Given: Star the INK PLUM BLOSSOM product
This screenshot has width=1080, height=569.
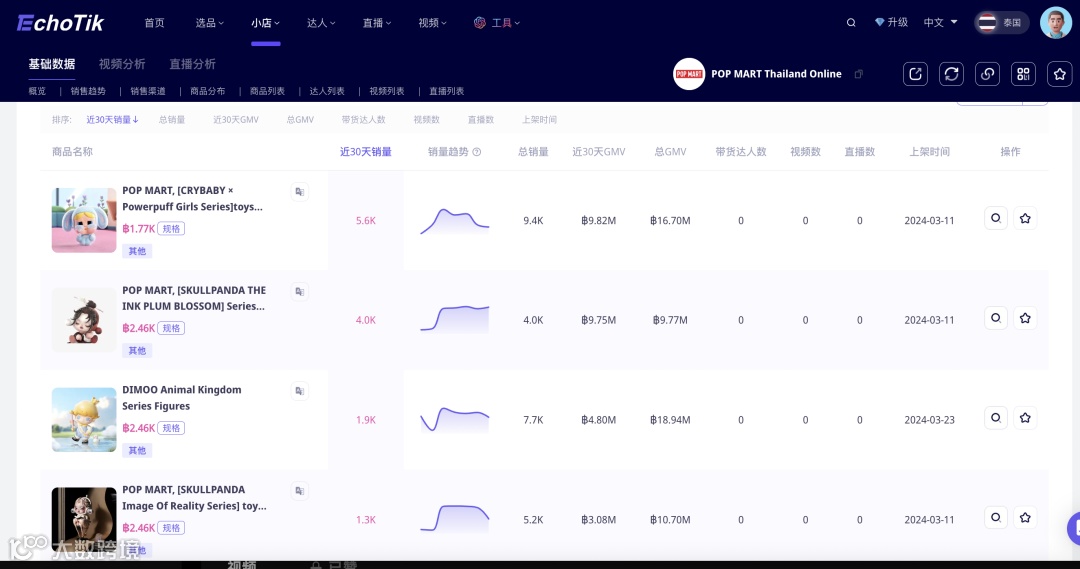Looking at the screenshot, I should 1025,318.
